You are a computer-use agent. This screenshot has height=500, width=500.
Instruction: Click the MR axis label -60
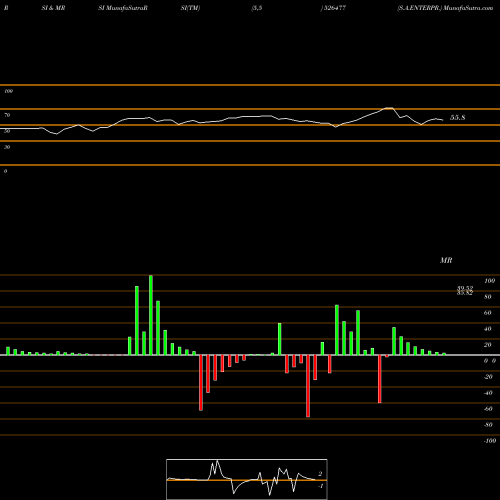tap(488, 409)
